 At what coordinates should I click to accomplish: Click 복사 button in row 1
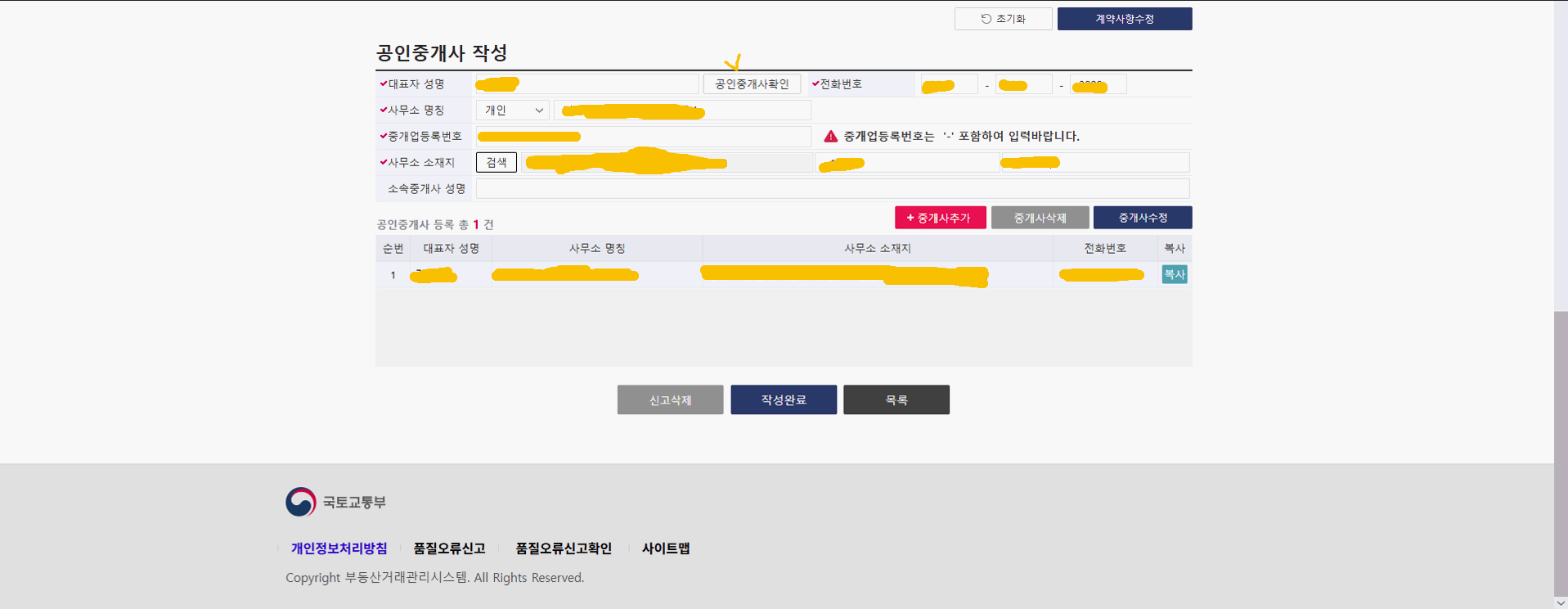pos(1174,274)
